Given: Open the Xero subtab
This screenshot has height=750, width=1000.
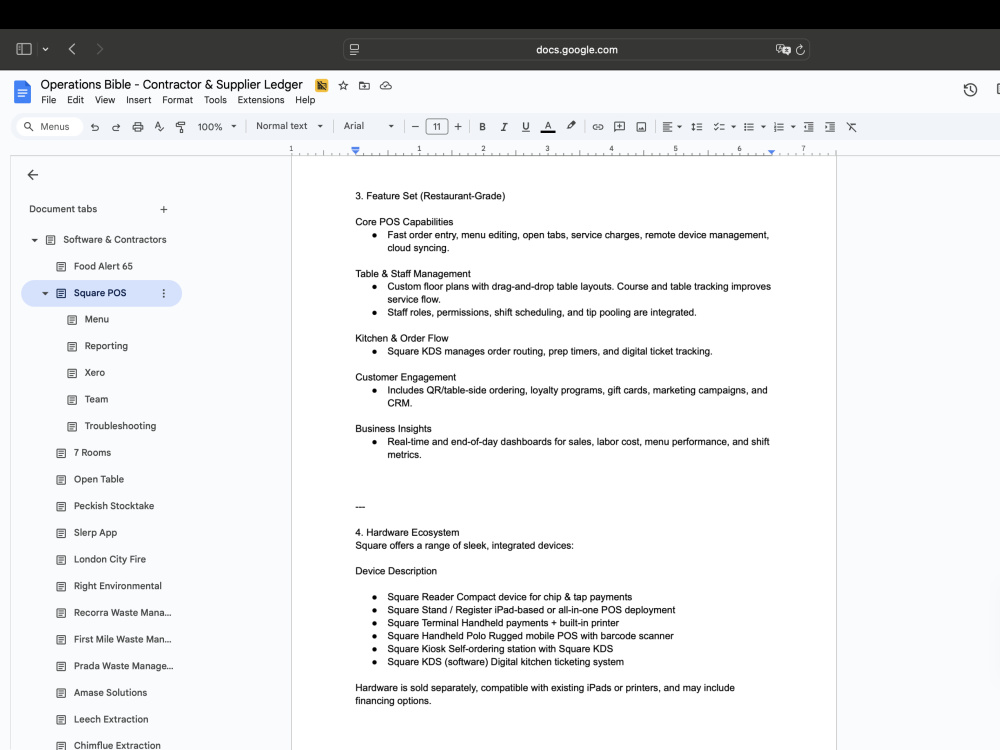Looking at the screenshot, I should [94, 373].
